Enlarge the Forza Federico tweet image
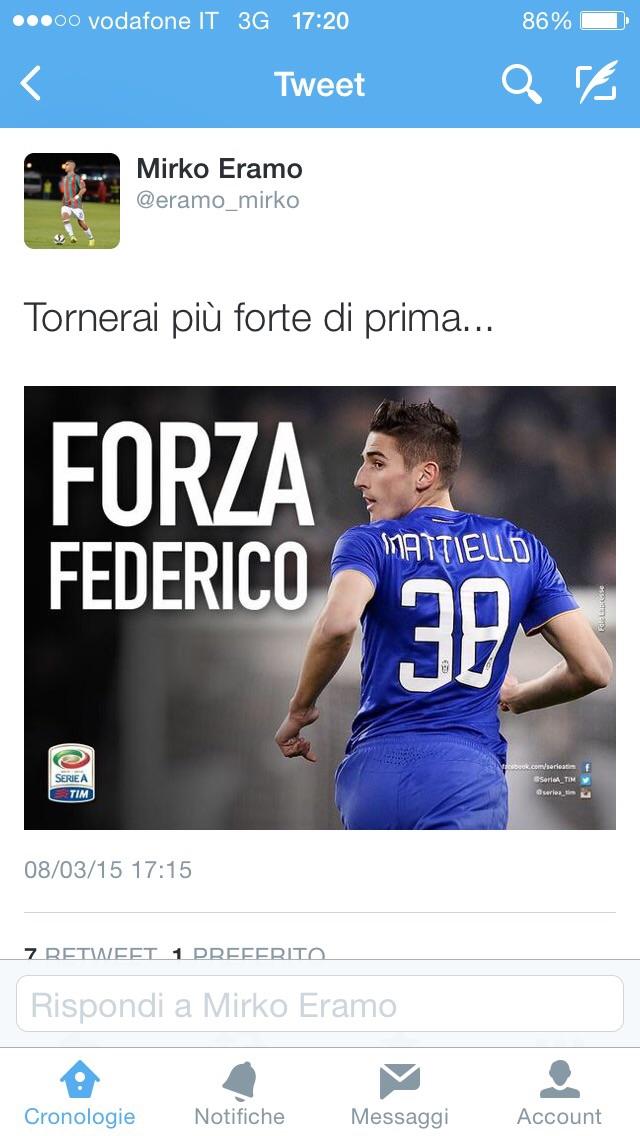The image size is (640, 1136). pyautogui.click(x=320, y=608)
